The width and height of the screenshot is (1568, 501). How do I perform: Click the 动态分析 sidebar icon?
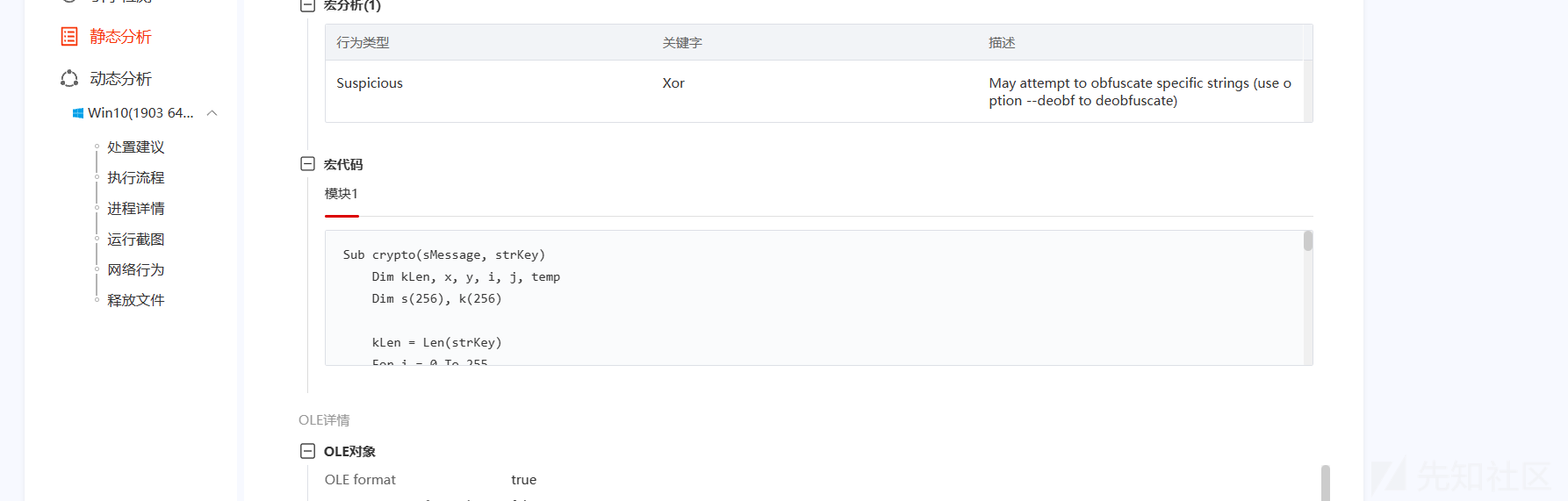coord(69,79)
